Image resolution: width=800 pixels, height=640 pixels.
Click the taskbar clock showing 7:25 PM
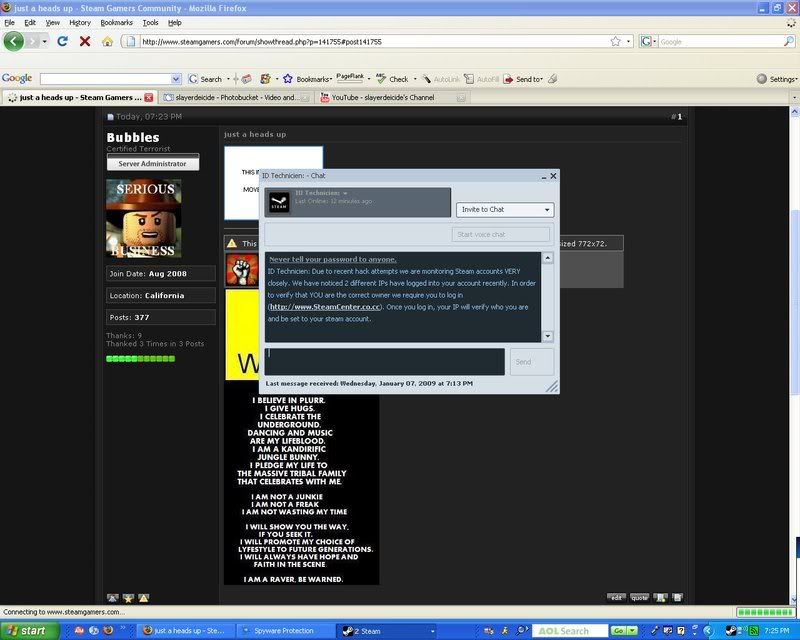tap(777, 631)
